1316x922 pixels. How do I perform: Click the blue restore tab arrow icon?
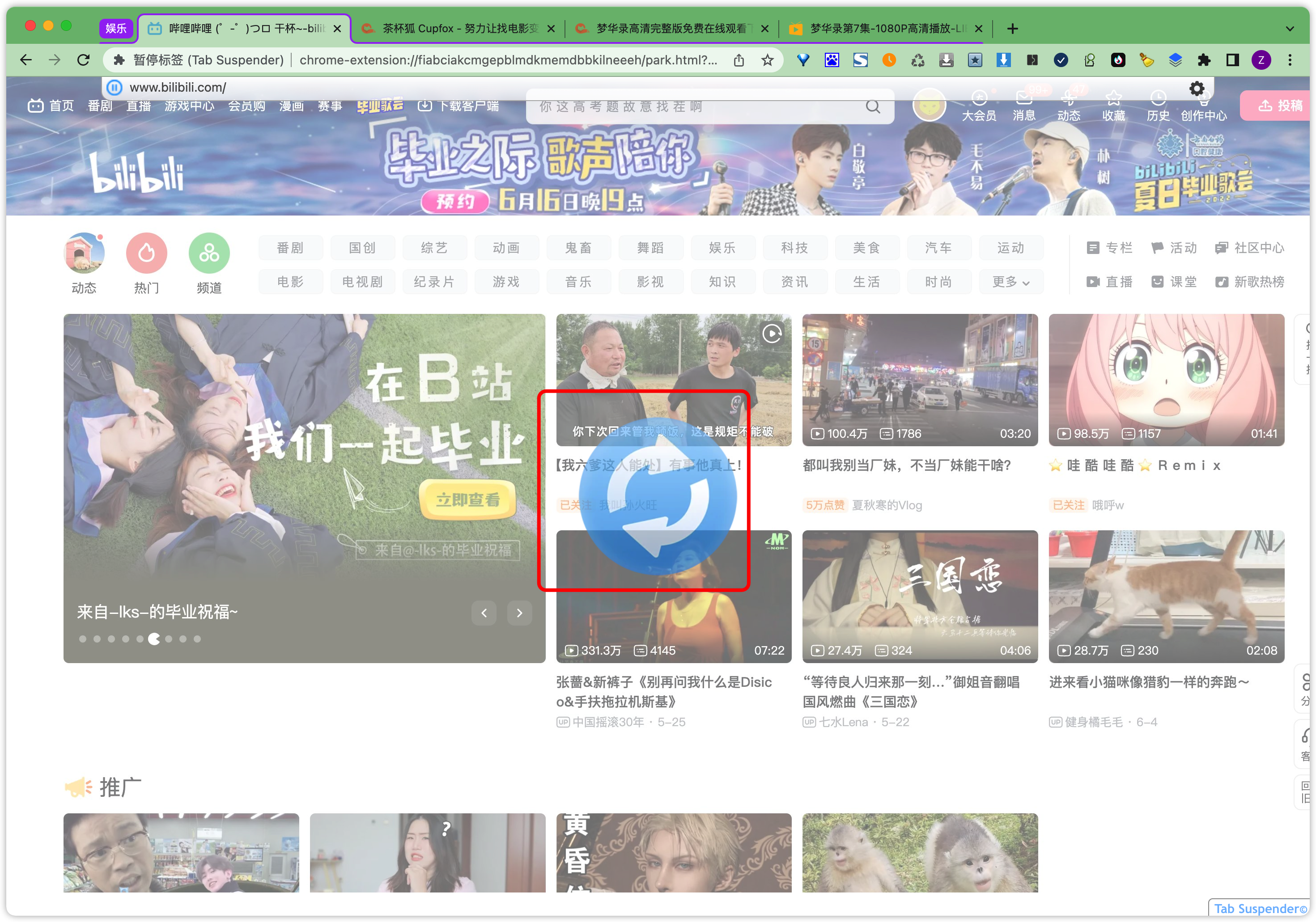pyautogui.click(x=658, y=497)
